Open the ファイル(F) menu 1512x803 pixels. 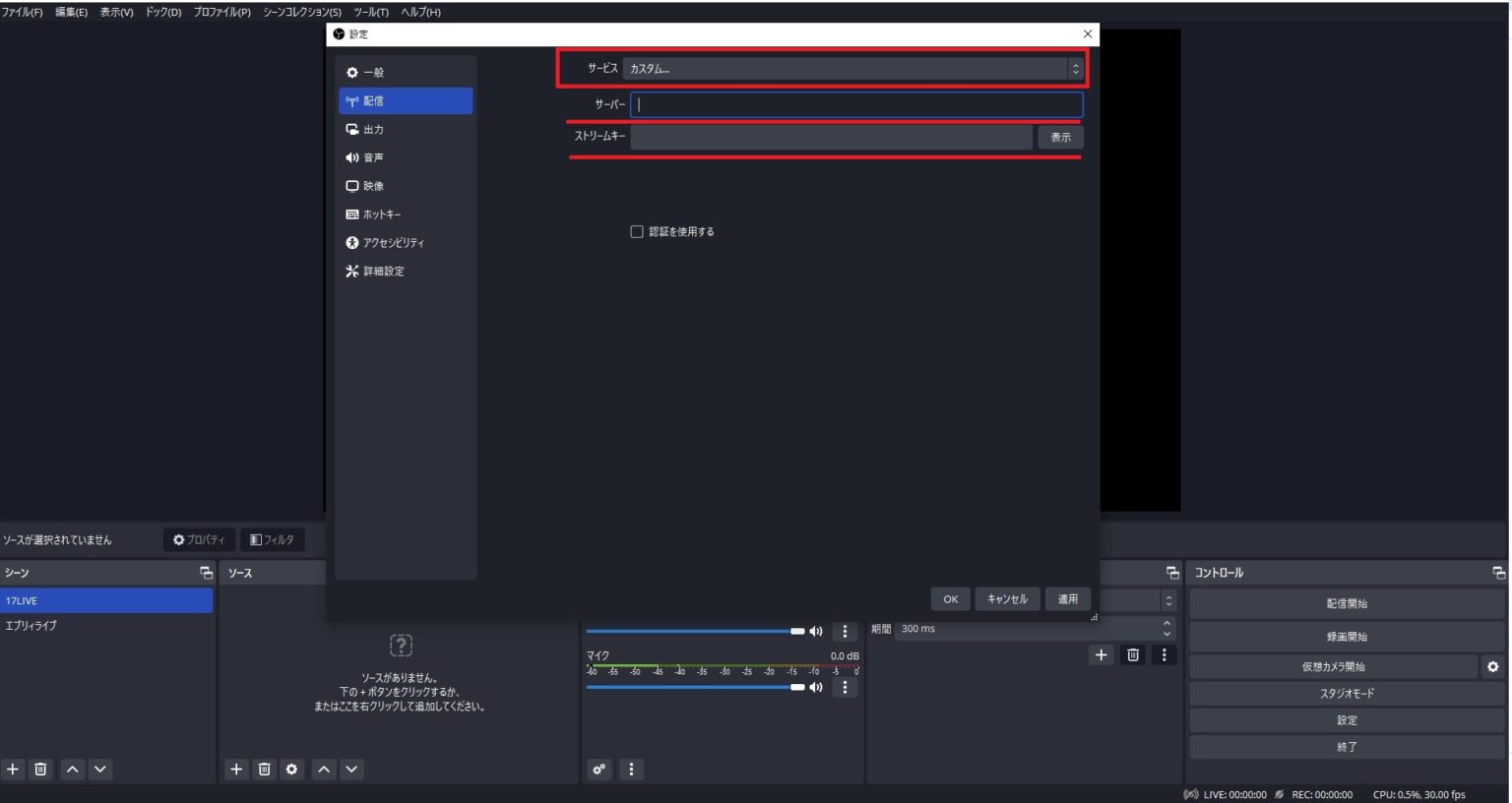(22, 12)
